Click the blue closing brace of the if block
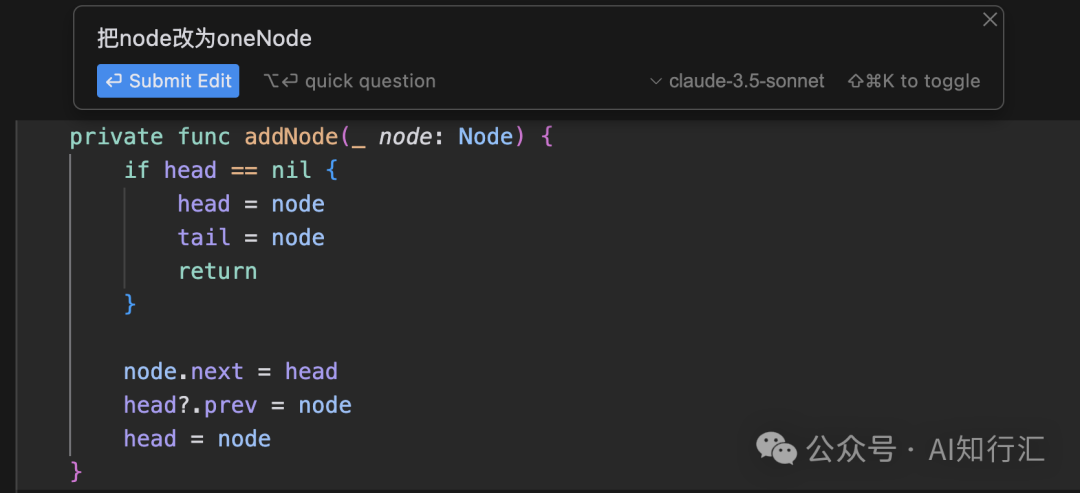1080x493 pixels. tap(130, 304)
